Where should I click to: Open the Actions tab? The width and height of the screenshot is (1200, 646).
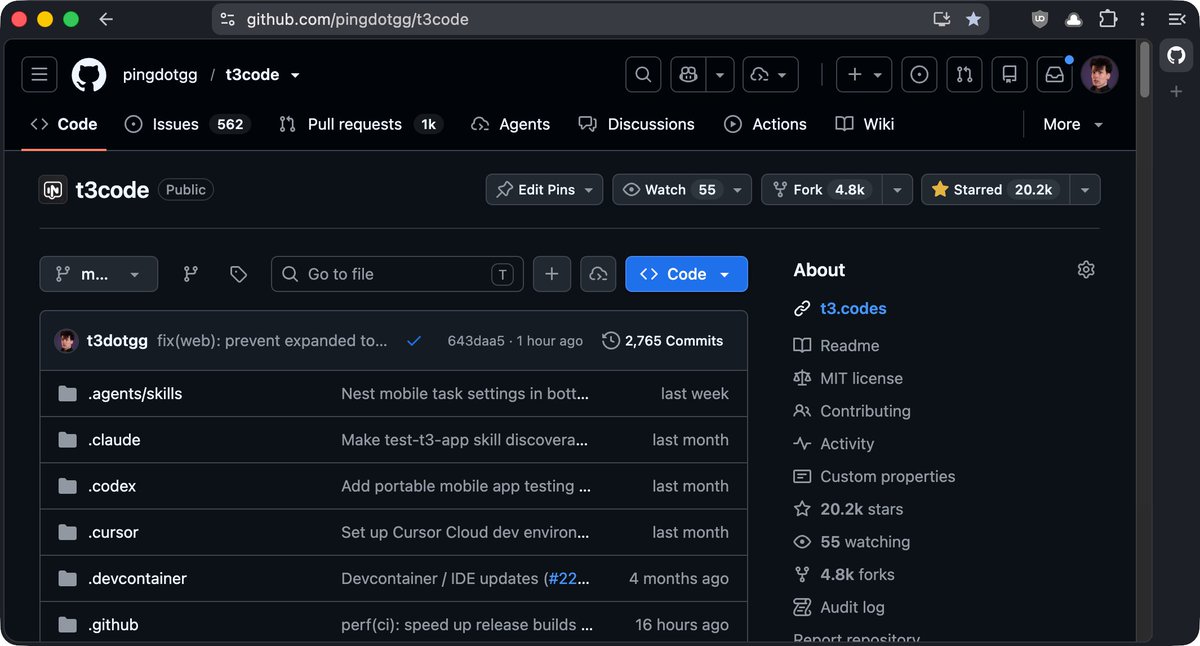tap(765, 124)
